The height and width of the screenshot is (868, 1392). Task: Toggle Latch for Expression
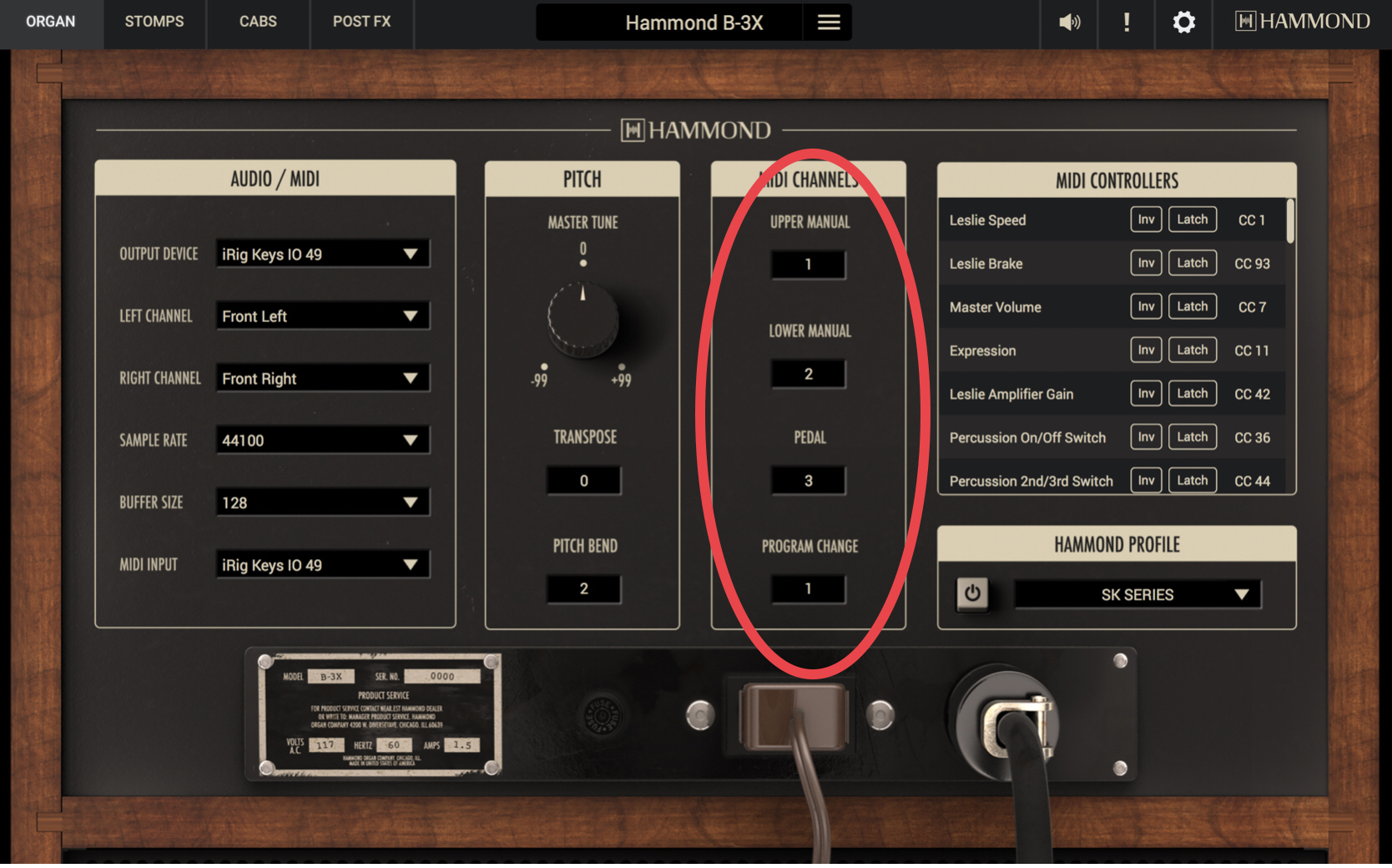[x=1192, y=350]
